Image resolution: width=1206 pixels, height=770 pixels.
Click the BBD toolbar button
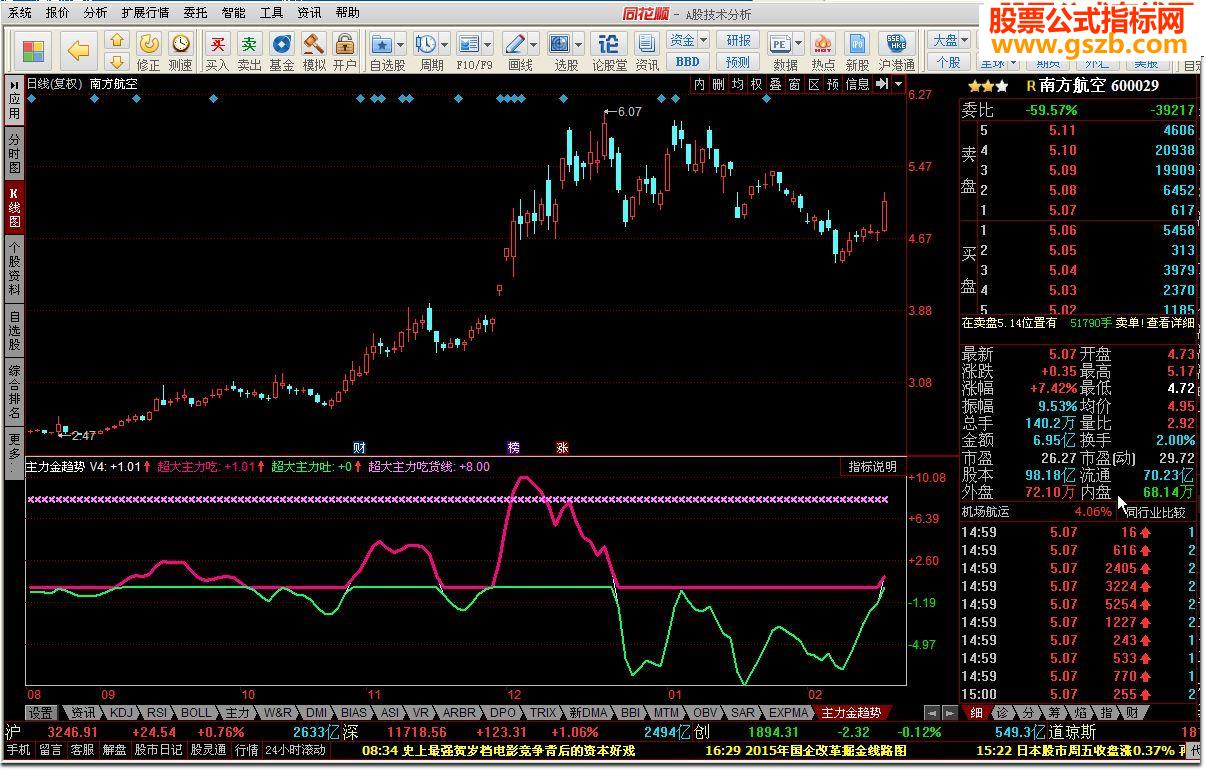[x=688, y=62]
